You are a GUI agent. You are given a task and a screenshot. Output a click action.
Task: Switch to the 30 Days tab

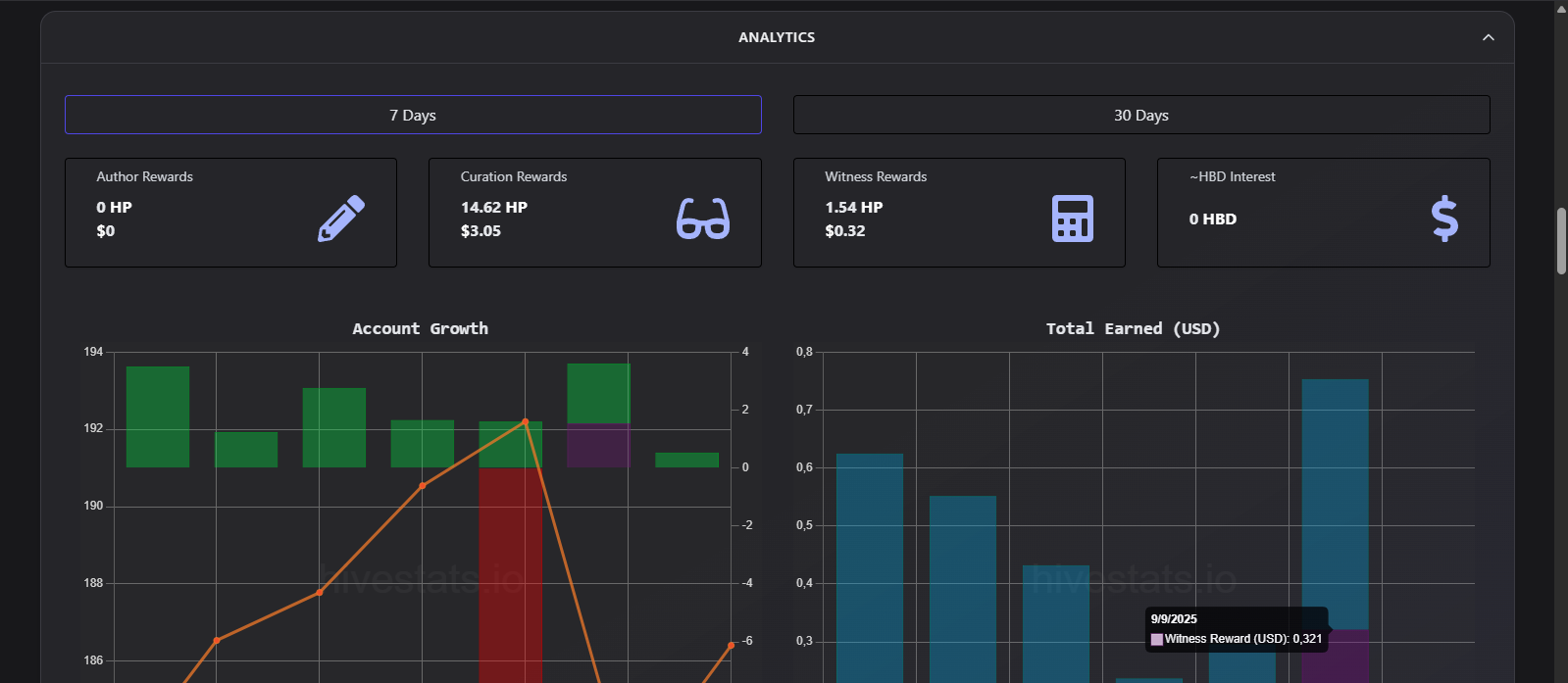1141,115
